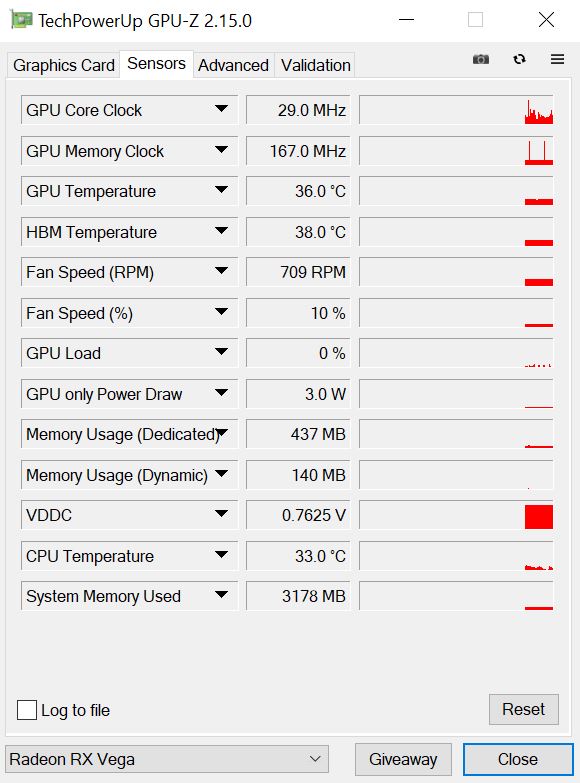Expand the System Memory Used dropdown
The height and width of the screenshot is (783, 580).
pyautogui.click(x=221, y=594)
